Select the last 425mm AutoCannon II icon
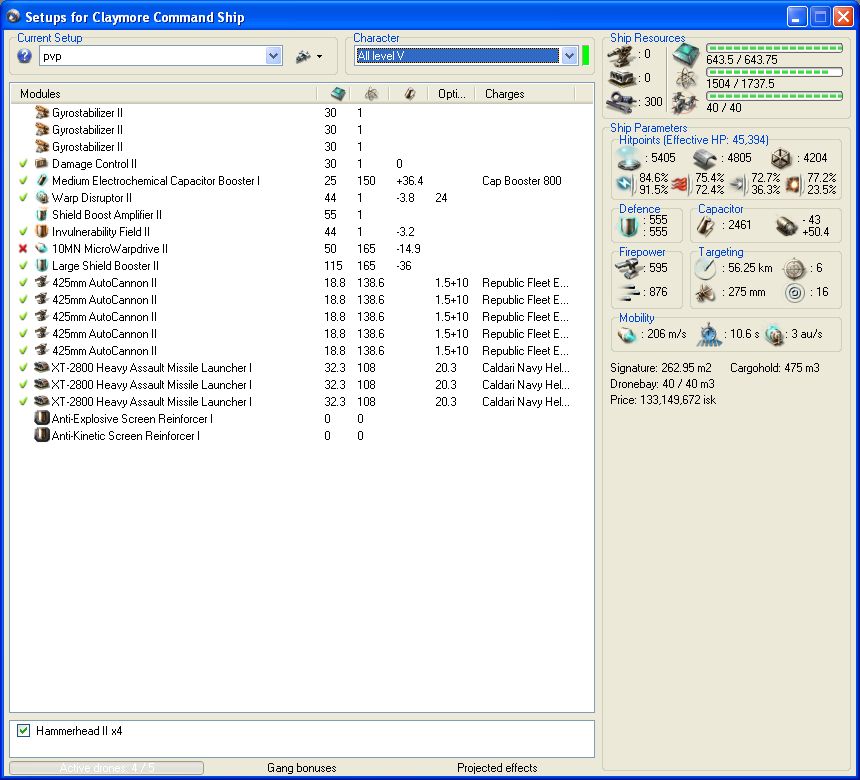This screenshot has width=860, height=780. click(x=42, y=351)
